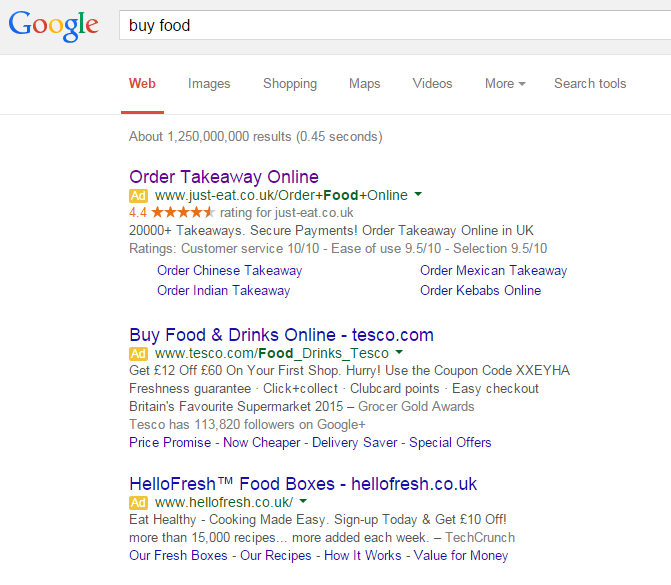Screen dimensions: 671x585
Task: Open the Our Fresh Boxes link
Action: pyautogui.click(x=178, y=555)
